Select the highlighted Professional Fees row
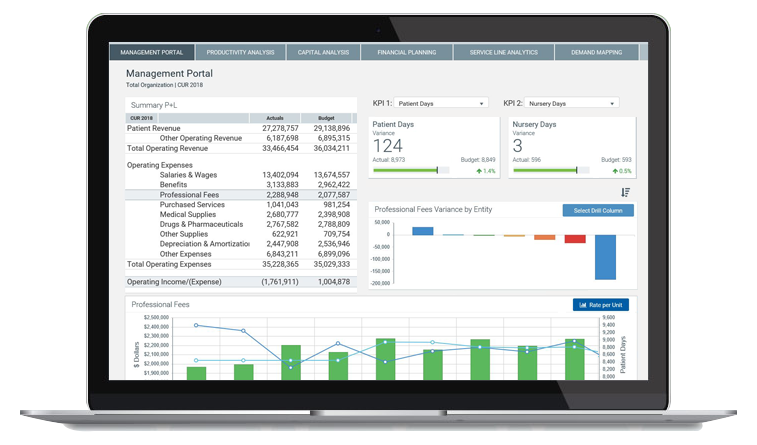 (x=240, y=195)
